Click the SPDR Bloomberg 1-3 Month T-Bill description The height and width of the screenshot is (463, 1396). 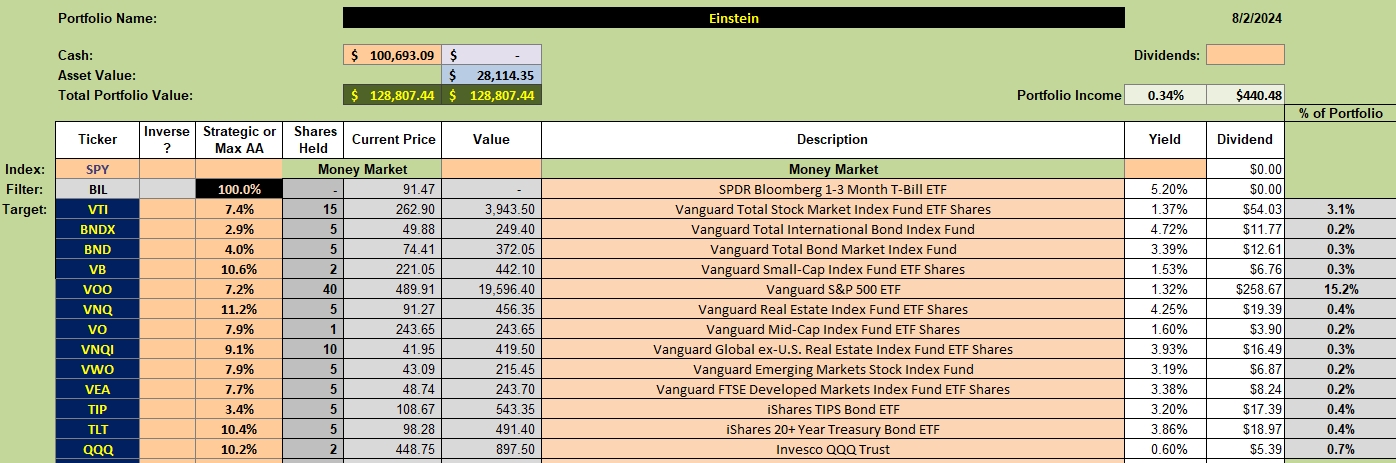point(832,189)
